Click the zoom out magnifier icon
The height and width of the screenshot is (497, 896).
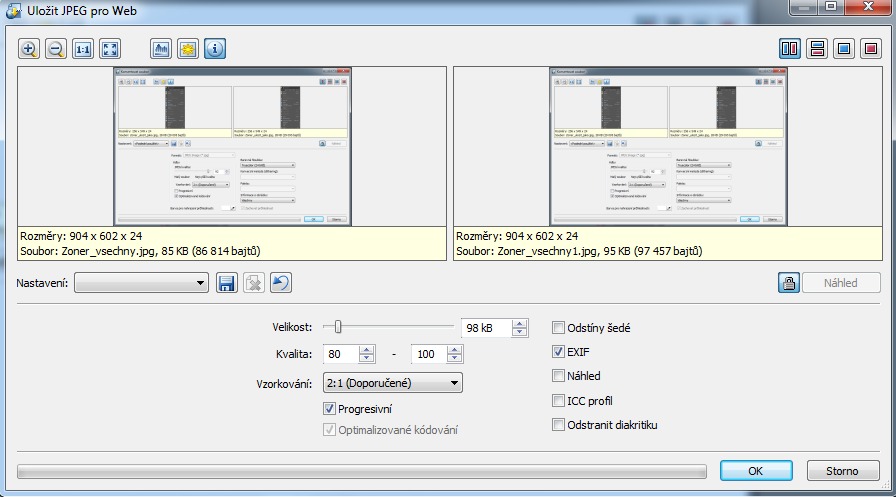tap(56, 48)
